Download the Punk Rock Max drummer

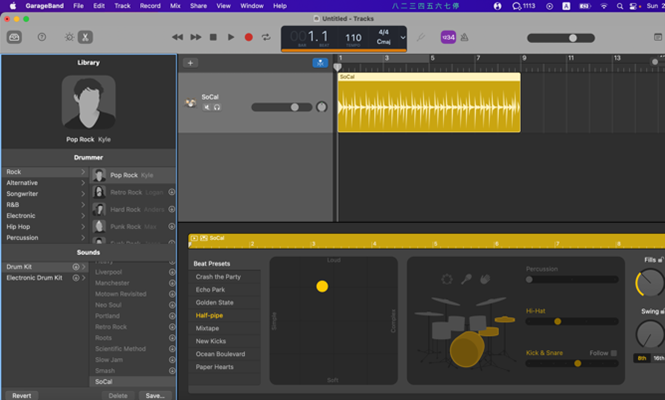point(171,227)
